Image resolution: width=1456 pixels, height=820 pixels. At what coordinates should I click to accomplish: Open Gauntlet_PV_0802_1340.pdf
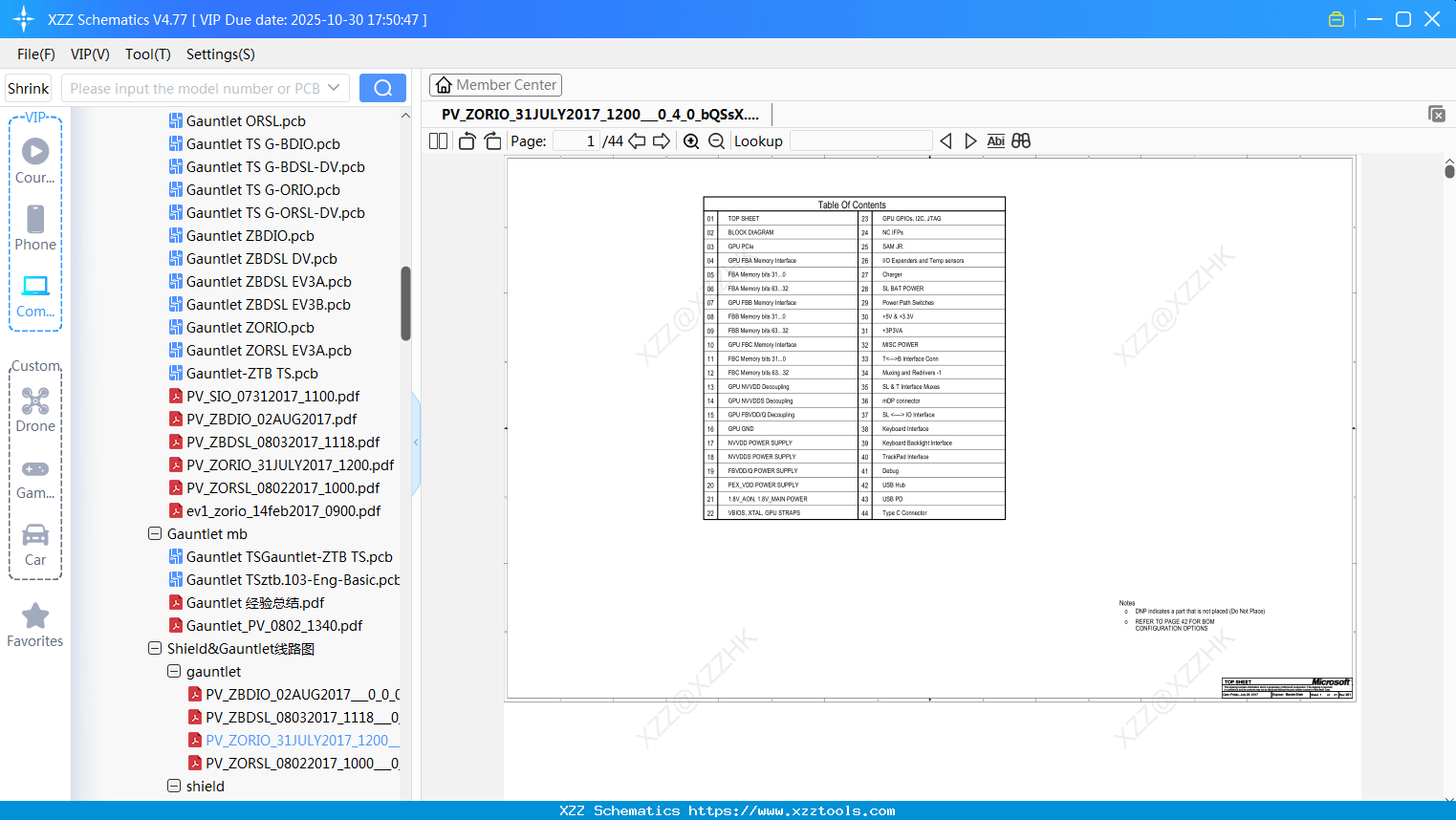coord(273,626)
